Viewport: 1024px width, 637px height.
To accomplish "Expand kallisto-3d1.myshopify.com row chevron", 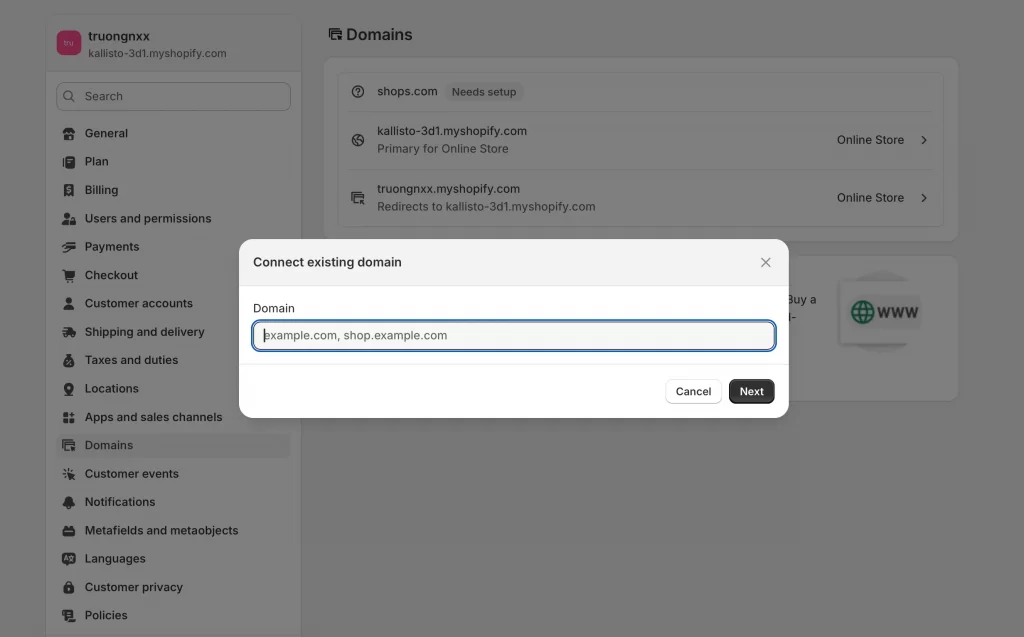I will pyautogui.click(x=923, y=140).
